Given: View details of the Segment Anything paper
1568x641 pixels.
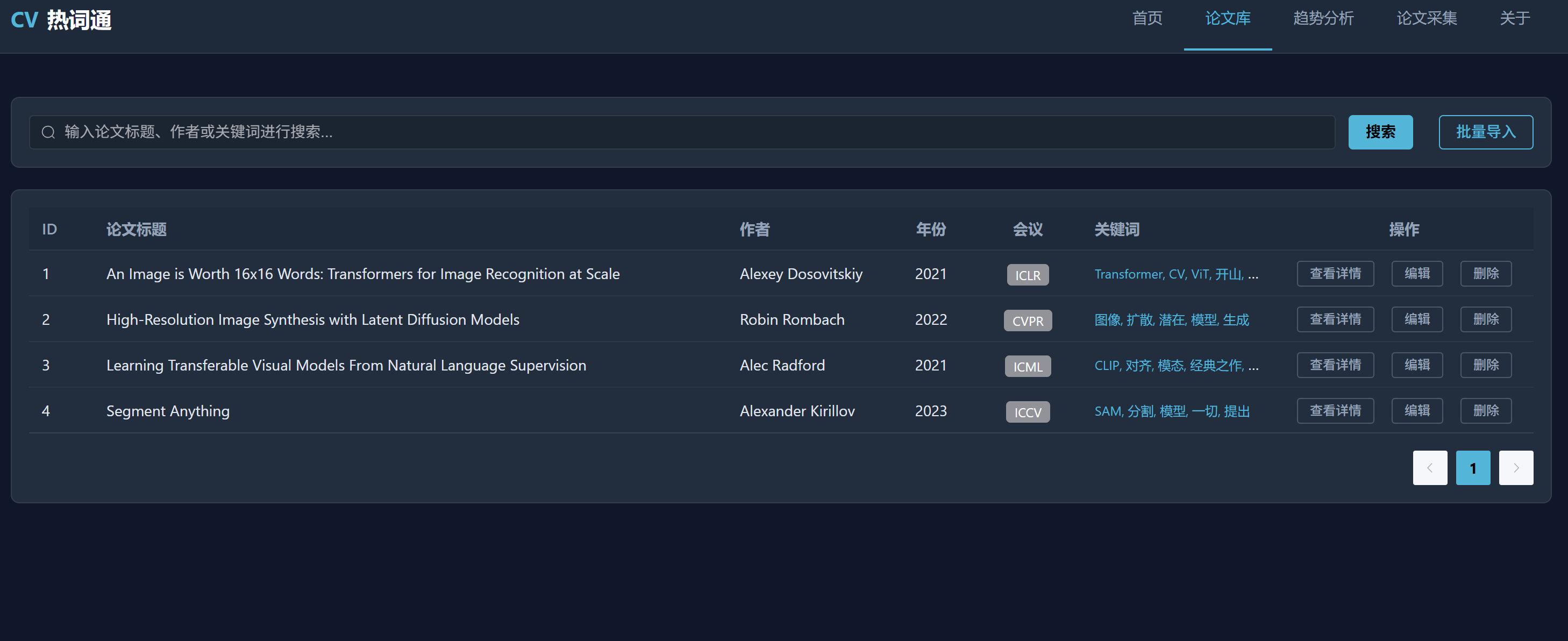Looking at the screenshot, I should (x=1335, y=411).
